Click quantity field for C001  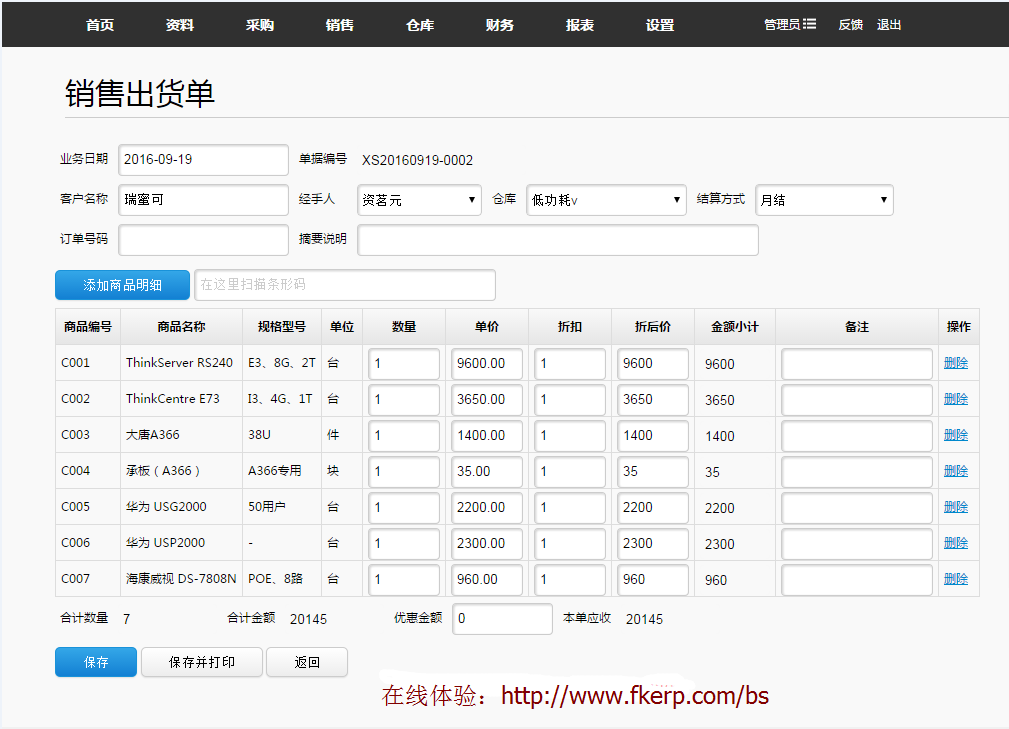tap(404, 364)
